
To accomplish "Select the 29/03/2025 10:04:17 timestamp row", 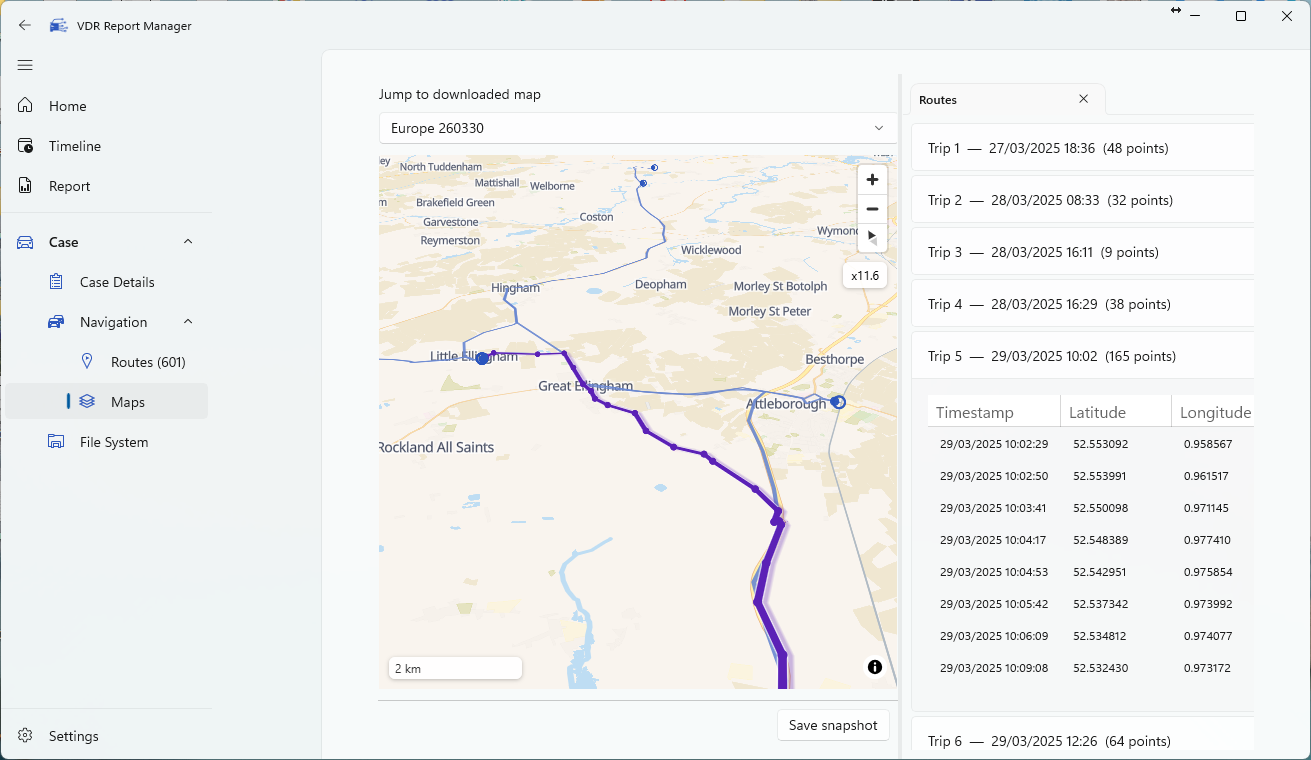I will pos(1090,540).
